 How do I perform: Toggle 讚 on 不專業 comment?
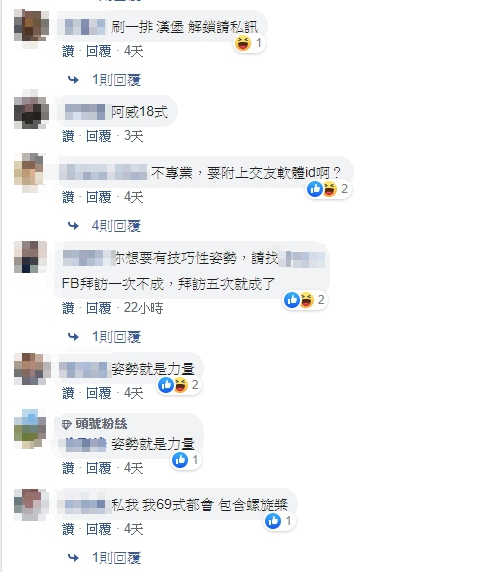click(68, 197)
